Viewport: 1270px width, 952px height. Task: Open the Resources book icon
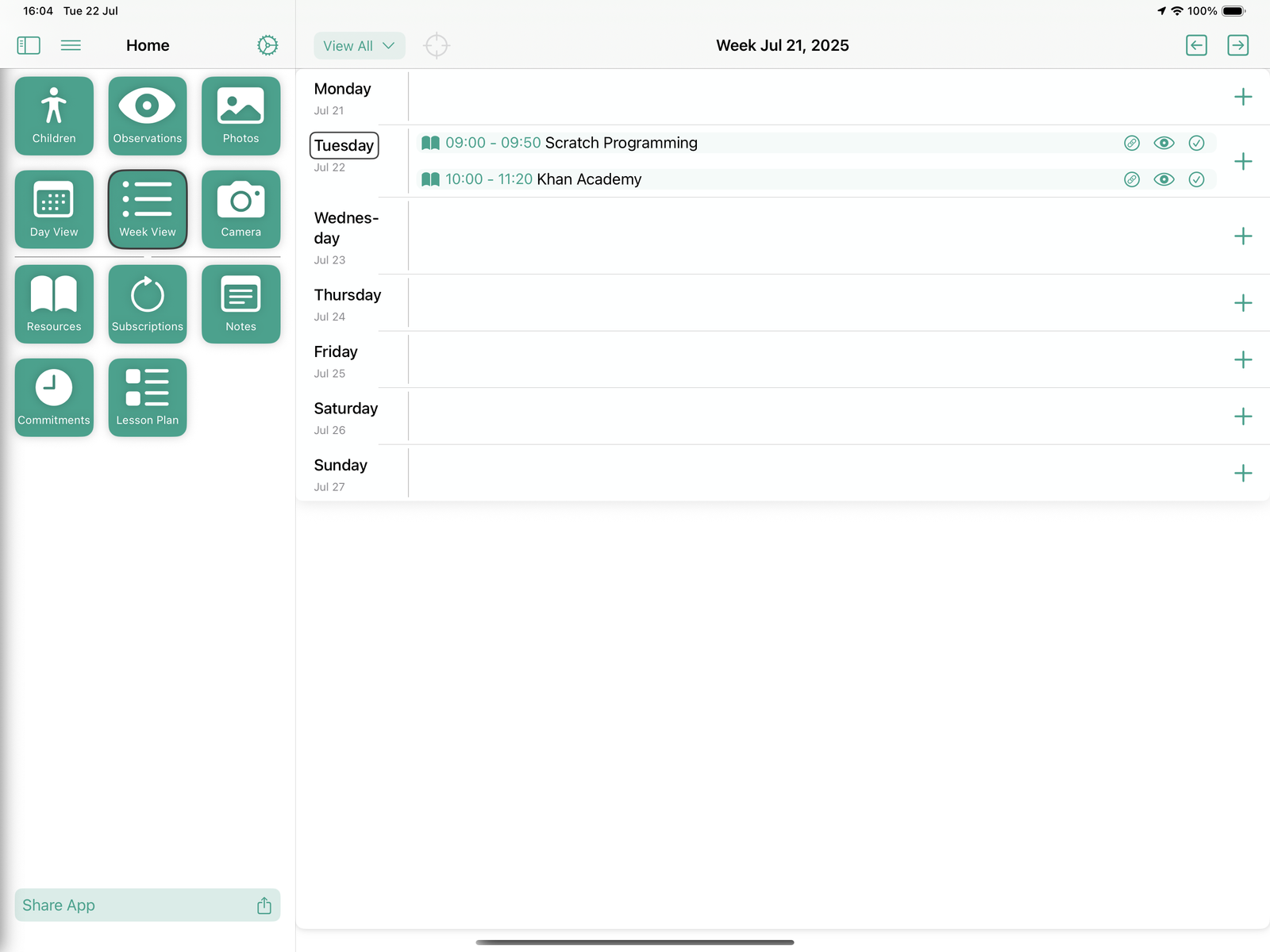pyautogui.click(x=54, y=304)
